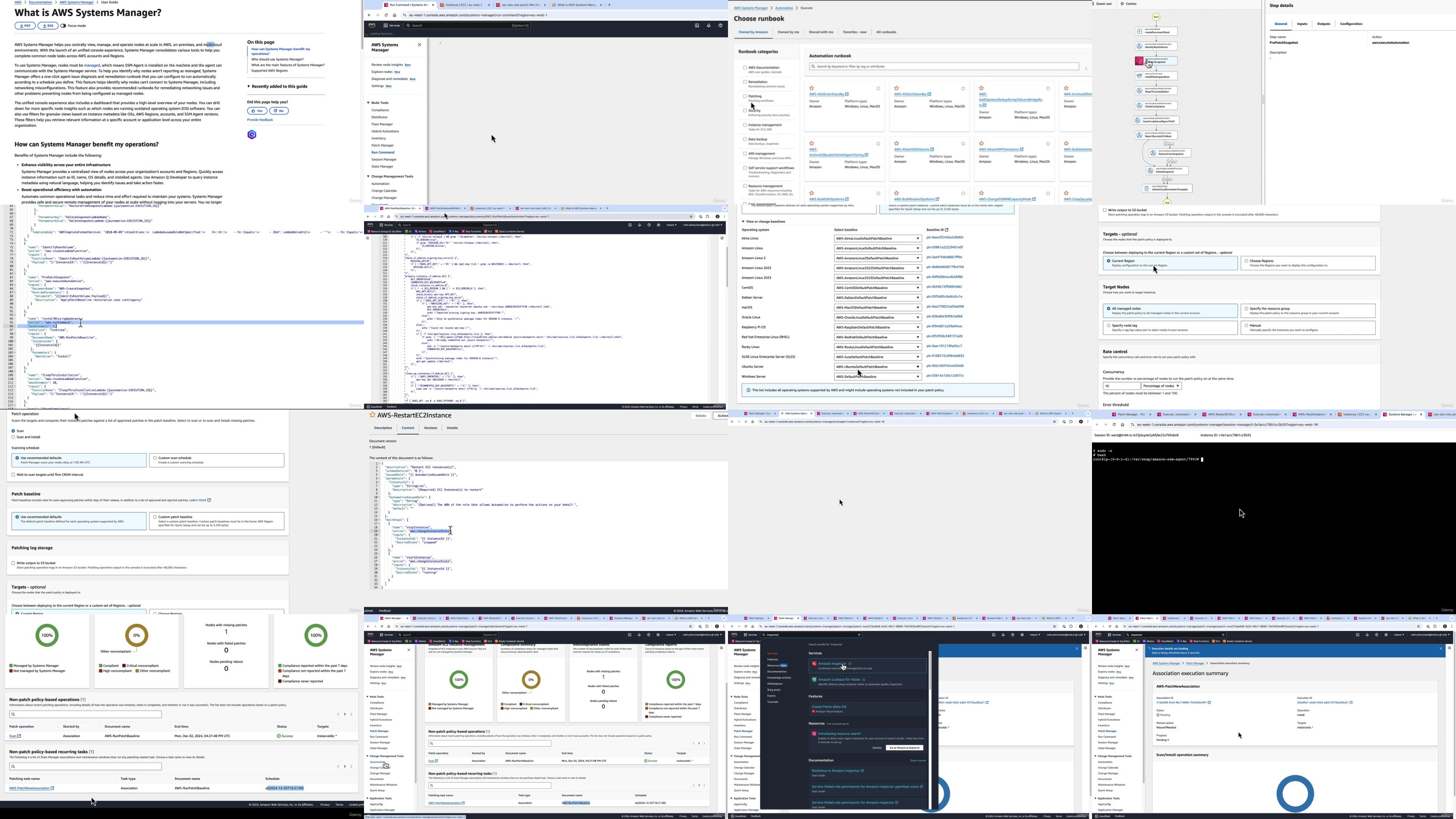Click the CheckCompliance step in the diagram

[1157, 106]
